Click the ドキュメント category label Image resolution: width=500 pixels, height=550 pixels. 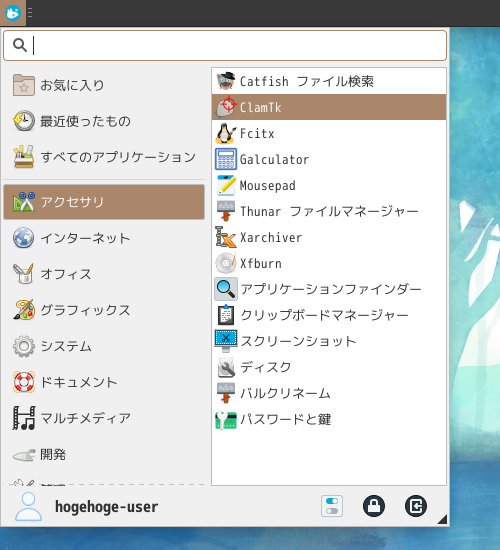point(79,382)
